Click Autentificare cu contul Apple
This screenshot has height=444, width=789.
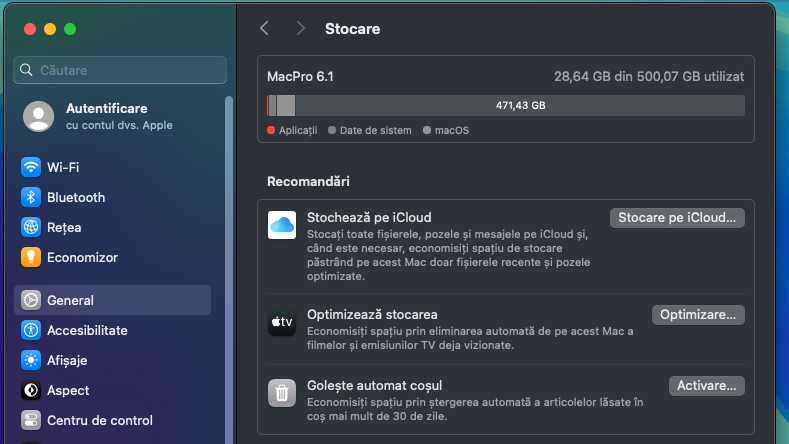pos(119,116)
